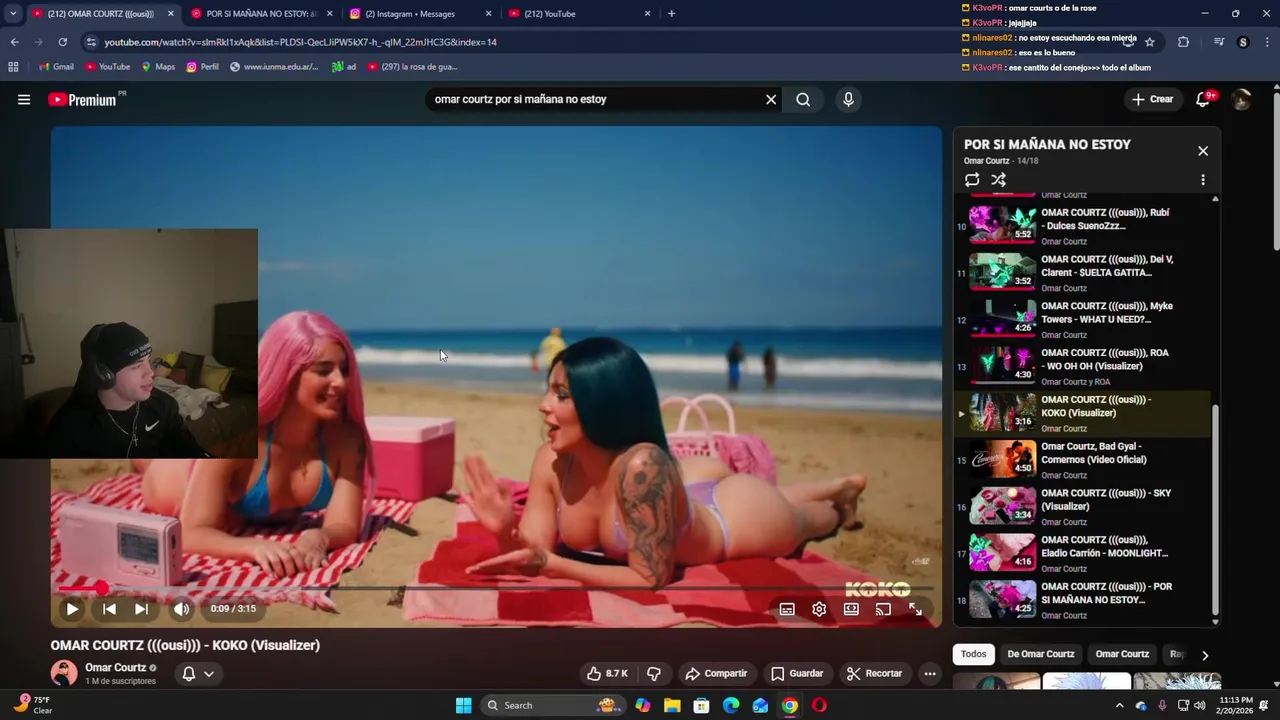Play MOONLIGHT playlist item 17
1280x720 pixels.
tap(1084, 553)
